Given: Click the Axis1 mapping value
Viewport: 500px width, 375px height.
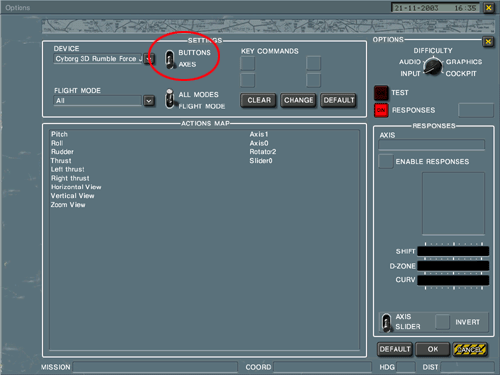Looking at the screenshot, I should [x=259, y=134].
